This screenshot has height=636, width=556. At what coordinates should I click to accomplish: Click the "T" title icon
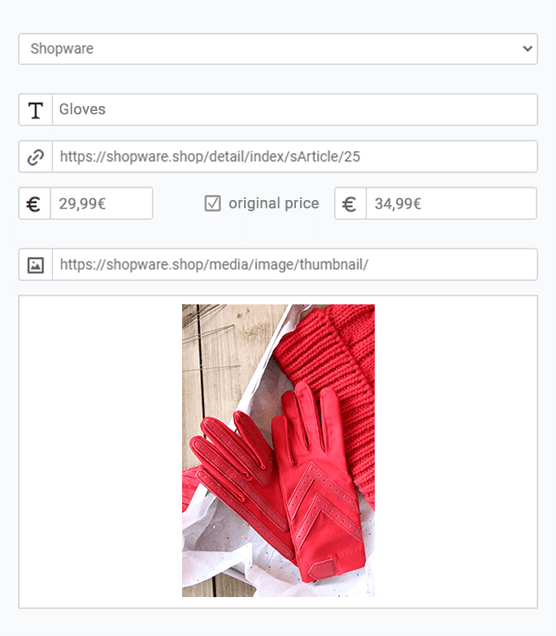[x=36, y=110]
